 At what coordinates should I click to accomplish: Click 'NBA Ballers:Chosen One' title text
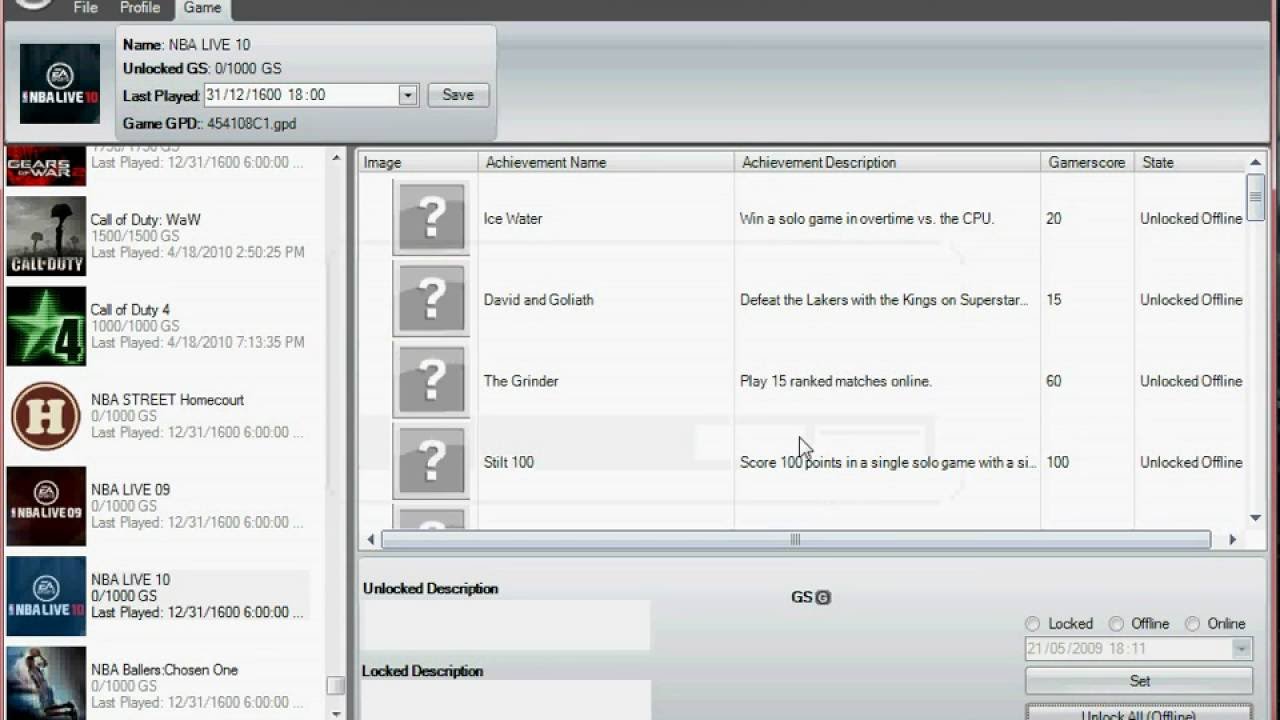pyautogui.click(x=164, y=669)
